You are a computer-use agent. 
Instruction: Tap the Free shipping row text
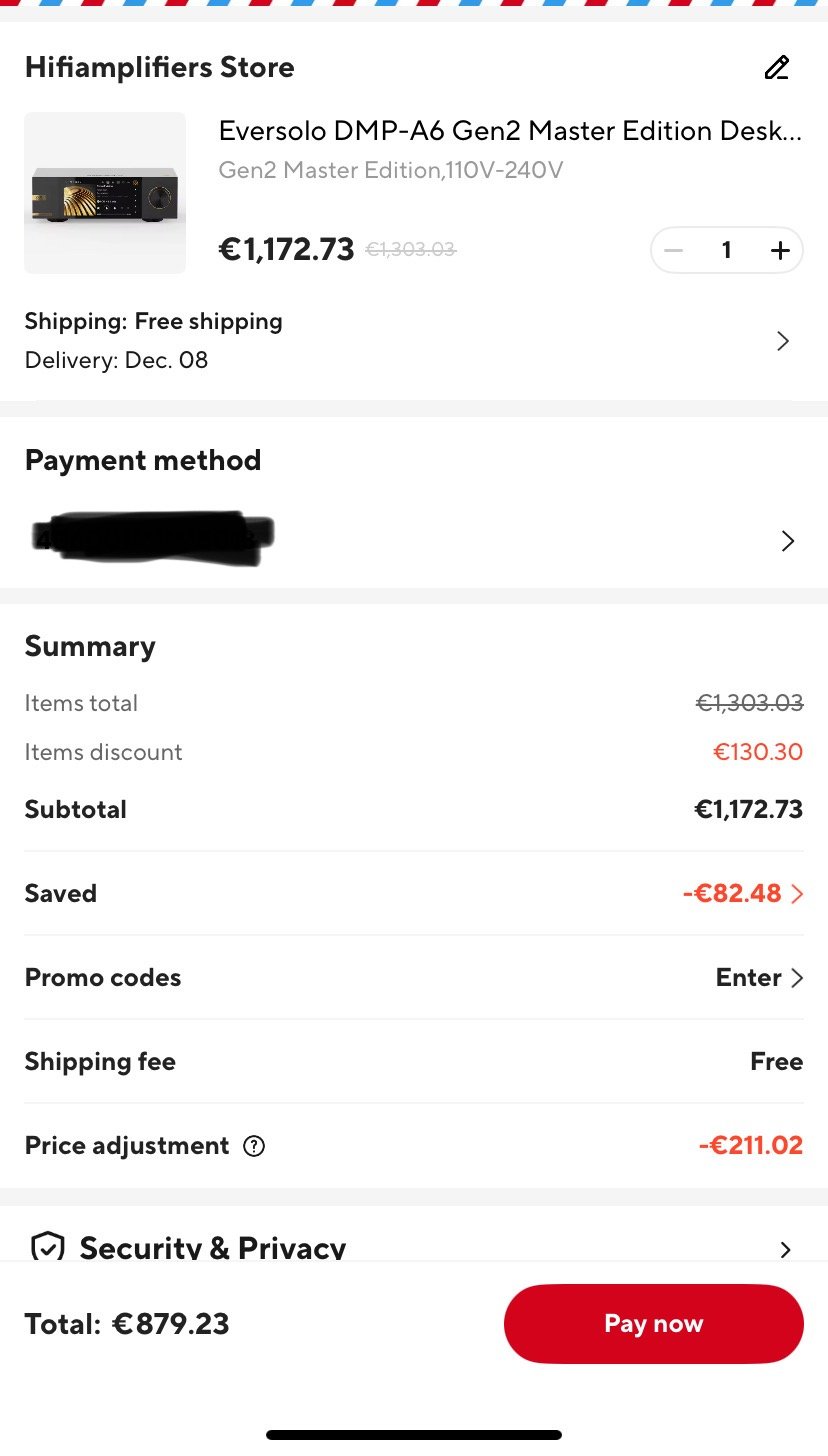154,321
